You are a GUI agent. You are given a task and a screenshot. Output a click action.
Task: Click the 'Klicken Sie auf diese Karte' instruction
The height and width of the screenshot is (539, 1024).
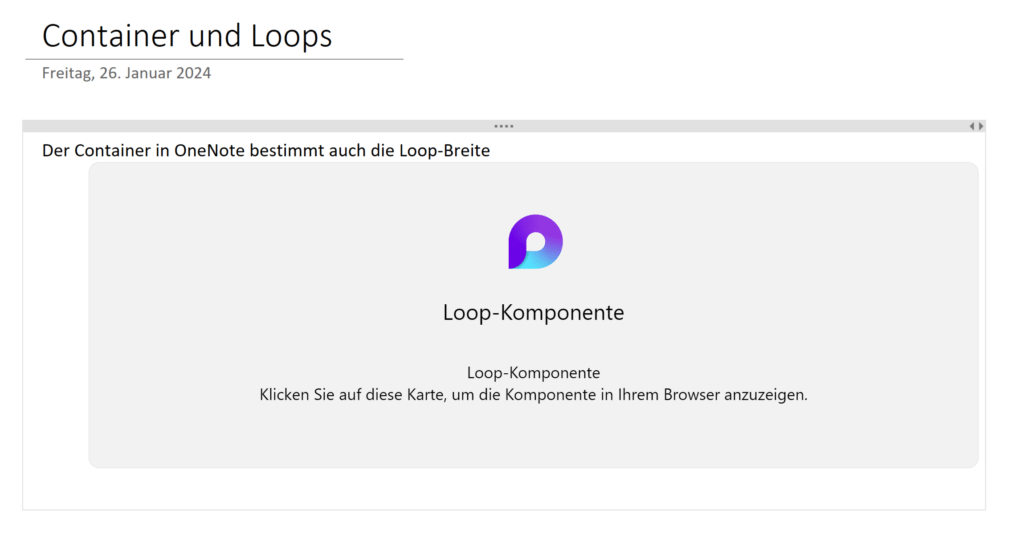(534, 395)
